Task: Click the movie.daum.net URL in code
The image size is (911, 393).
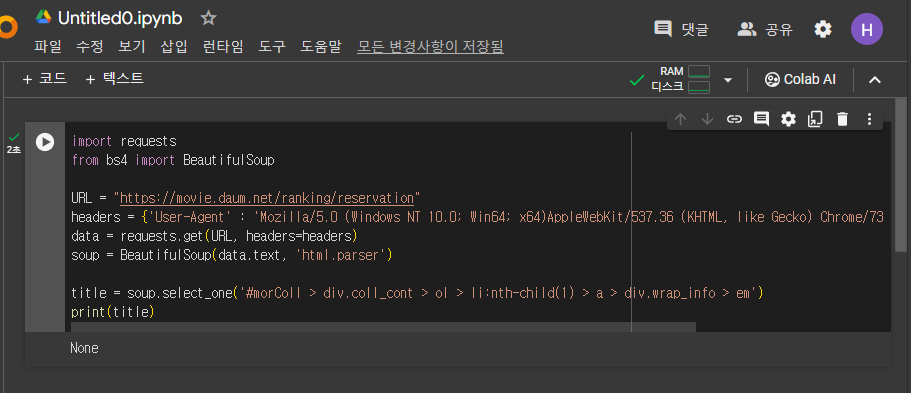Action: pos(267,198)
